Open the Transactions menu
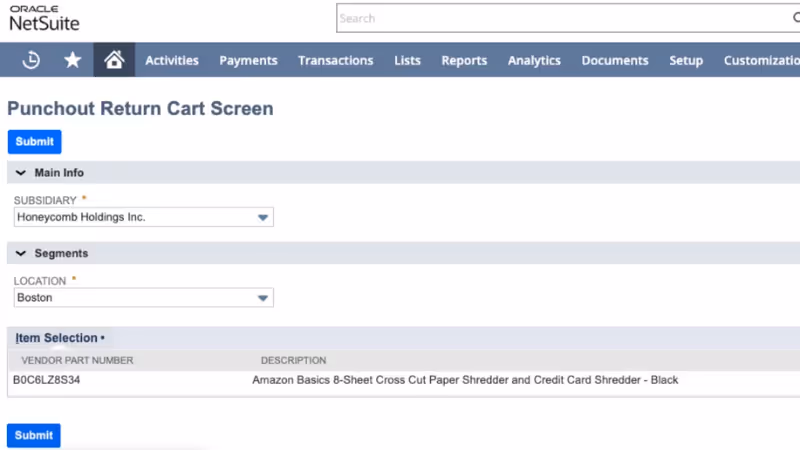 point(336,60)
